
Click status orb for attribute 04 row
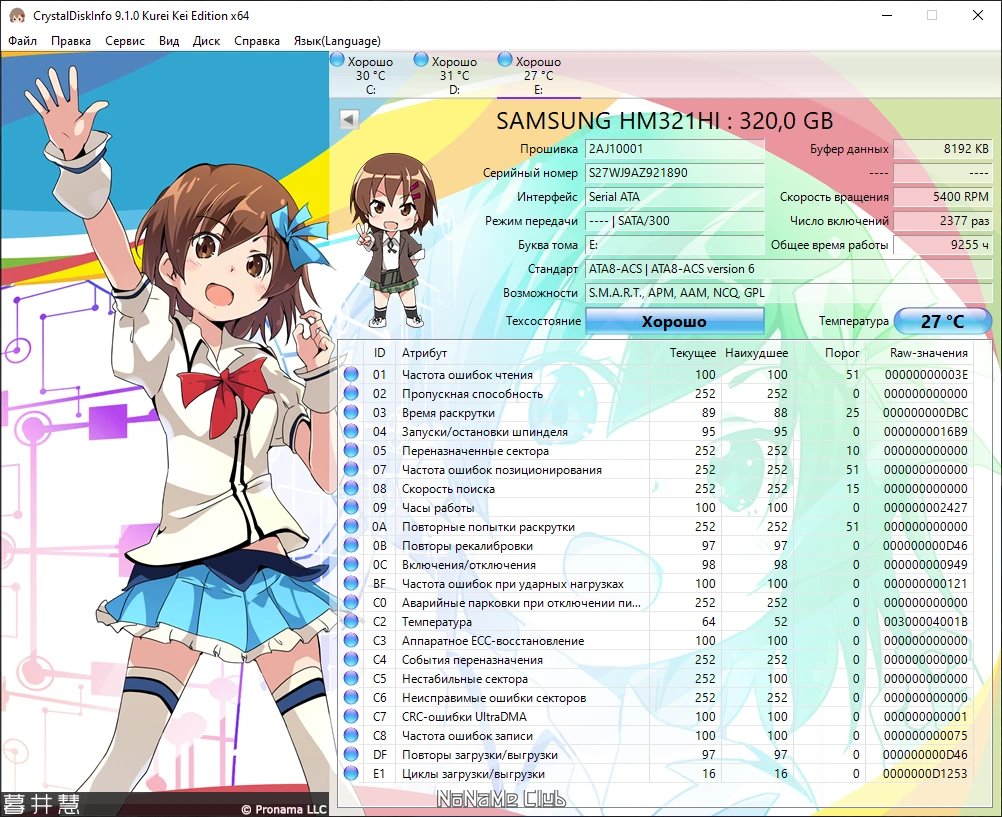(351, 432)
